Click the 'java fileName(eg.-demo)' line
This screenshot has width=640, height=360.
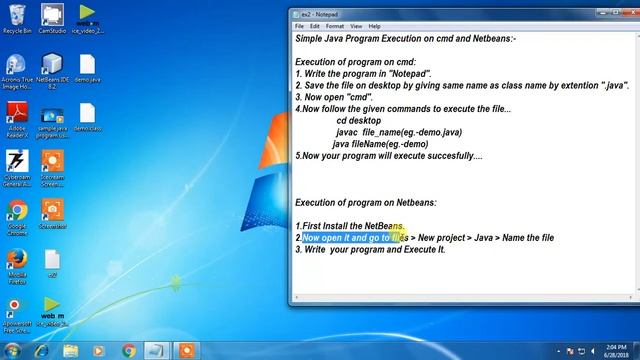tap(380, 144)
